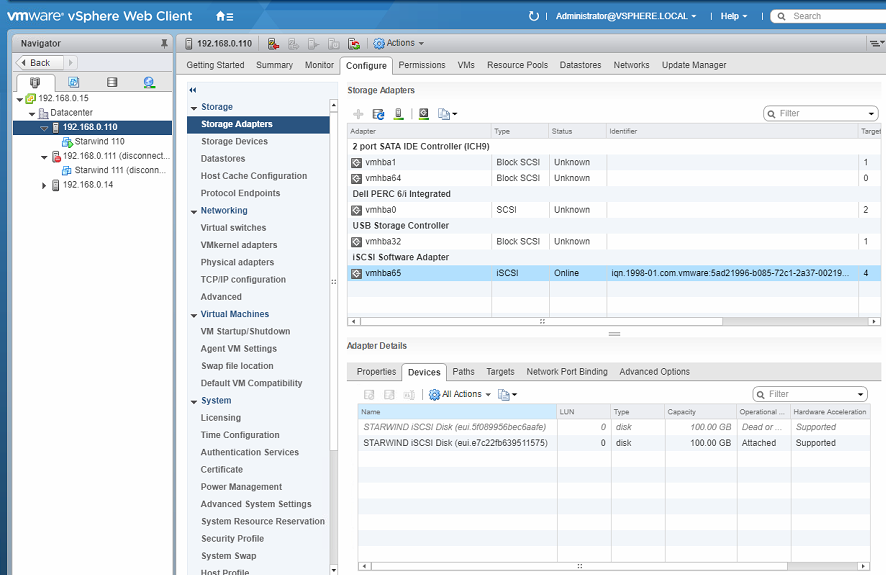The width and height of the screenshot is (886, 575).
Task: Rescan the selected storage adapter
Action: coord(424,114)
